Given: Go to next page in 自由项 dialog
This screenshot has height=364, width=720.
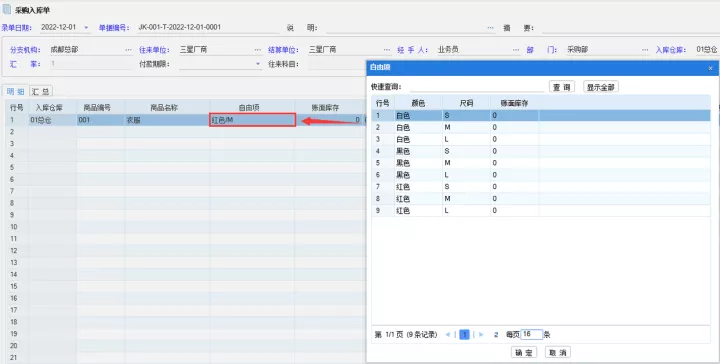Looking at the screenshot, I should point(481,335).
